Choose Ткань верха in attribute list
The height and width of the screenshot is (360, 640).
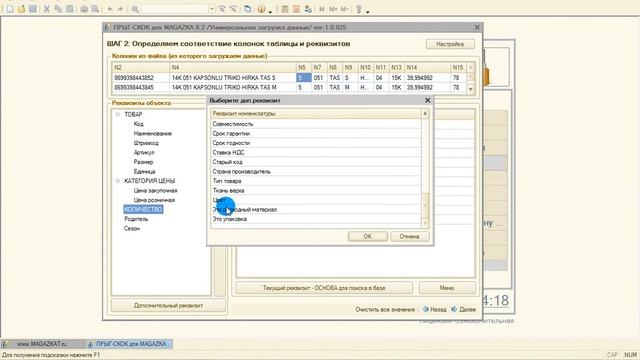(316, 191)
